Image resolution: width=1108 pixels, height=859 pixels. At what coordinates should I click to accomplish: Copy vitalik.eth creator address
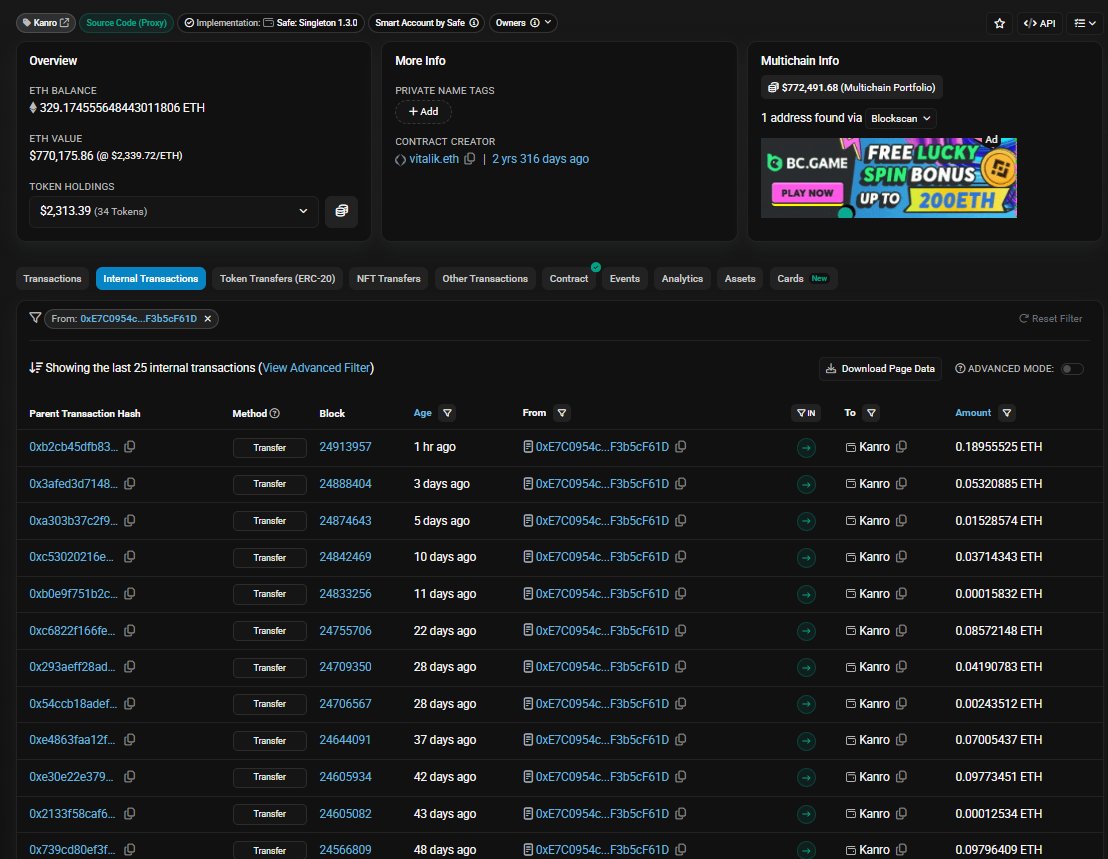coord(469,159)
